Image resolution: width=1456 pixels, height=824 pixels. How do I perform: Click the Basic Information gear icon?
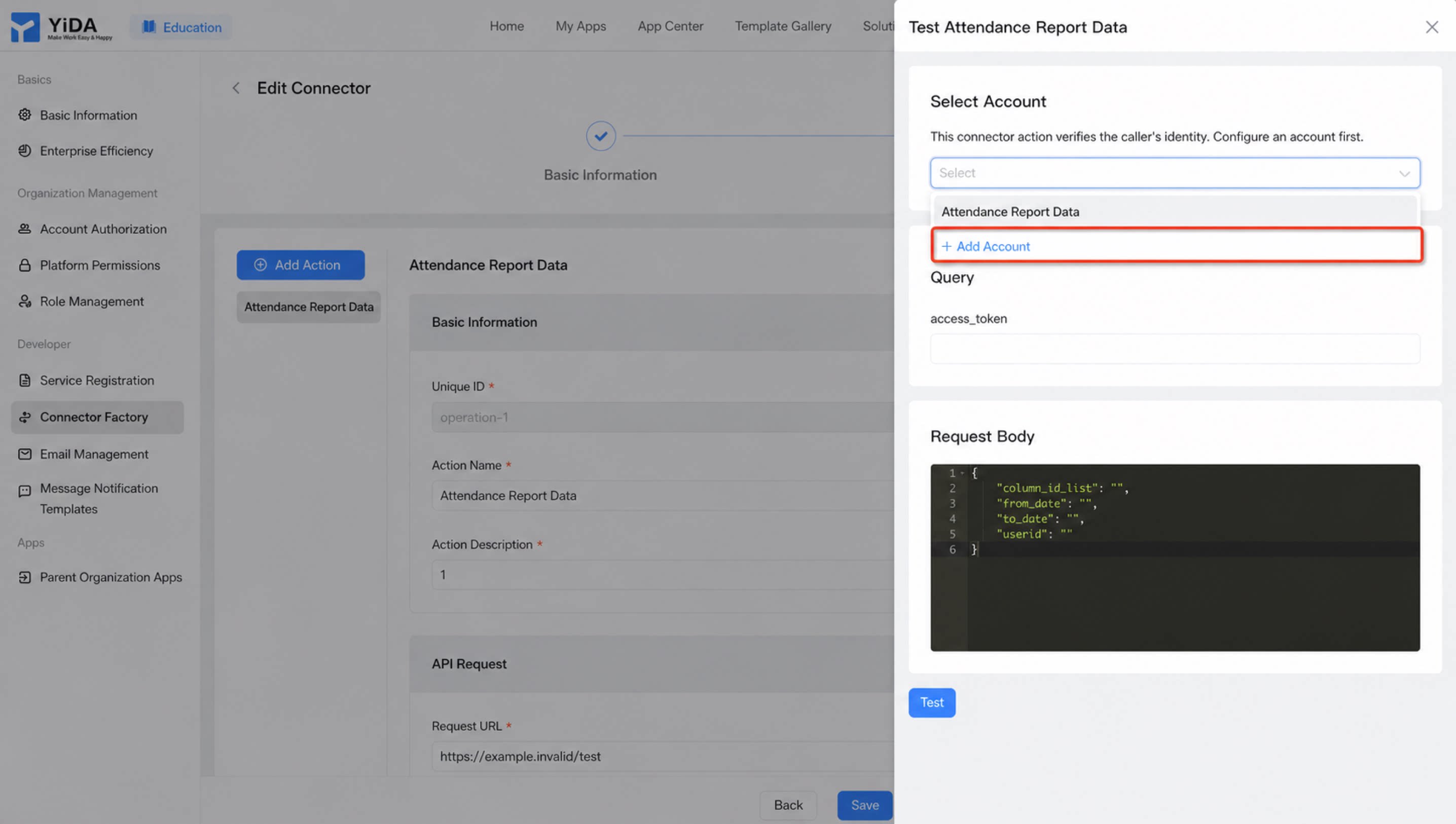pyautogui.click(x=24, y=115)
